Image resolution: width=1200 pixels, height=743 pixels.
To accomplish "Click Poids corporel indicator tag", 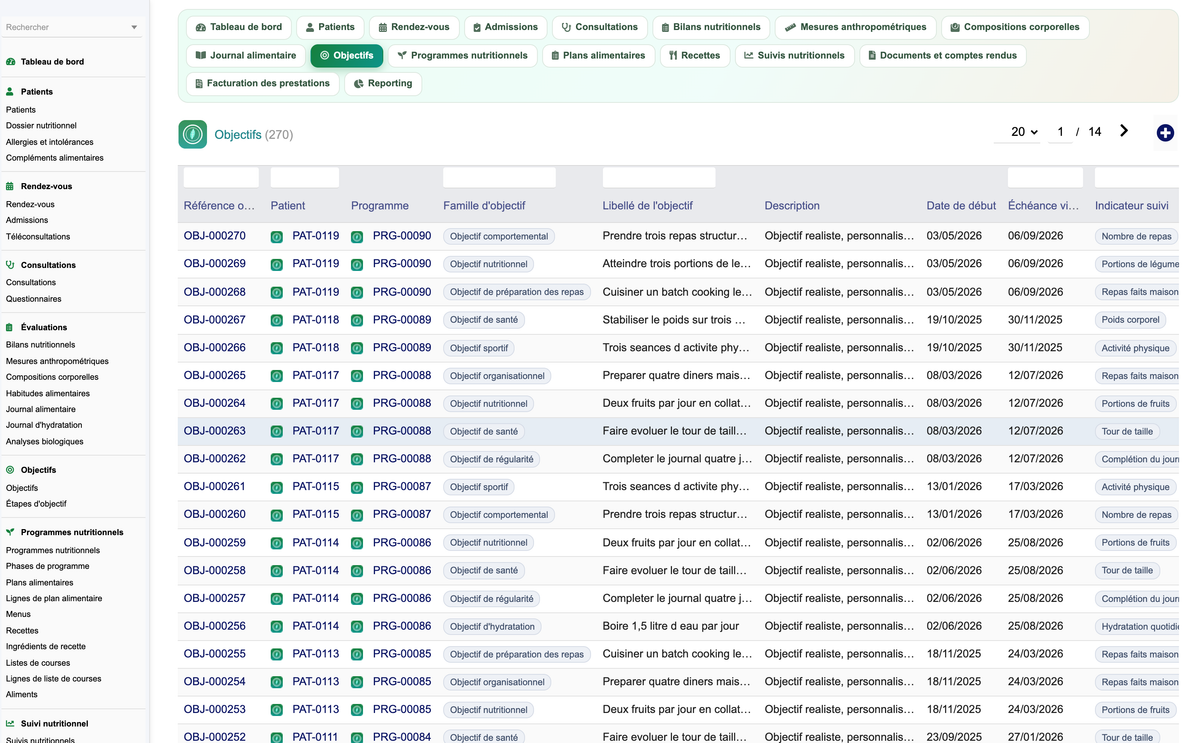I will click(1131, 320).
